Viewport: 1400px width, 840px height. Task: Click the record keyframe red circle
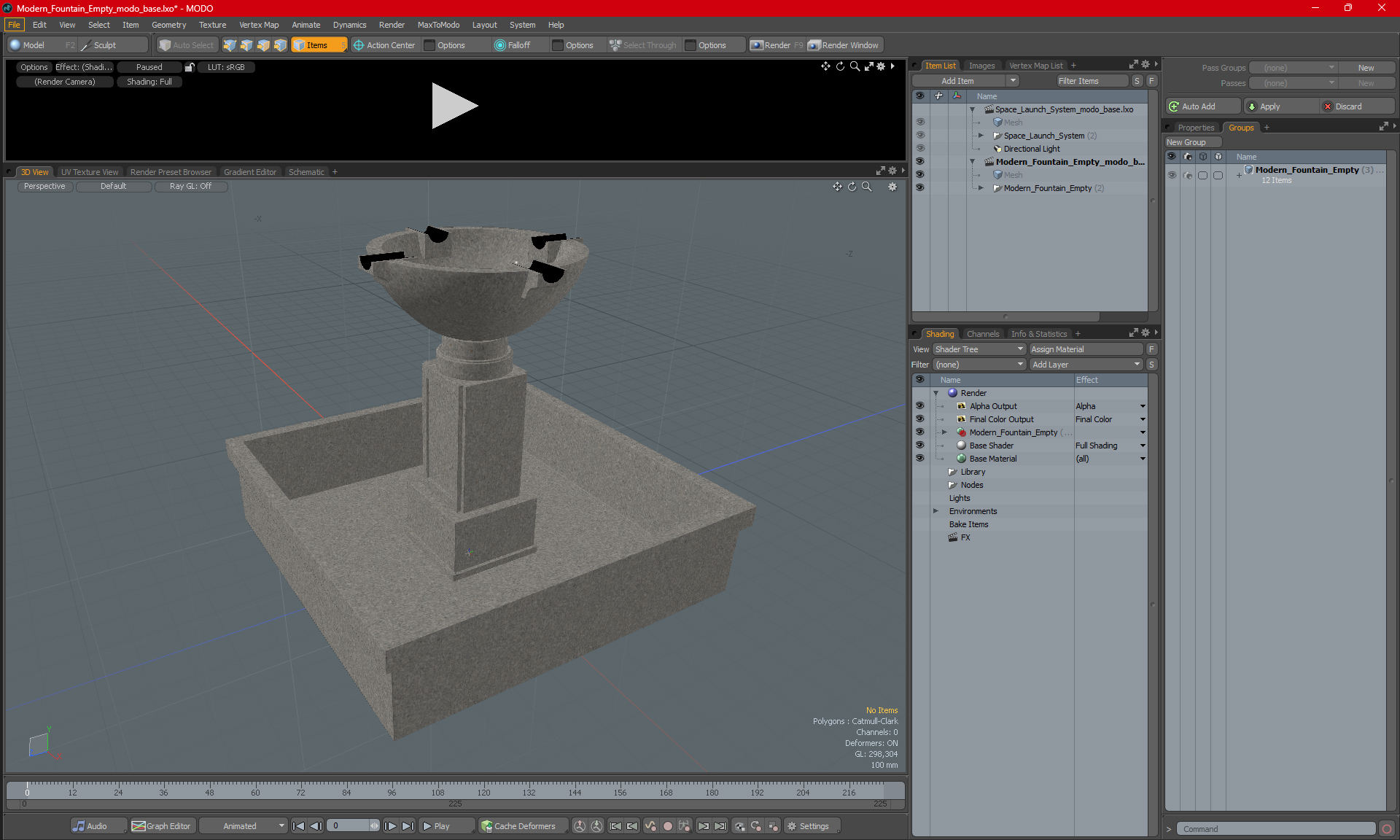coord(667,826)
